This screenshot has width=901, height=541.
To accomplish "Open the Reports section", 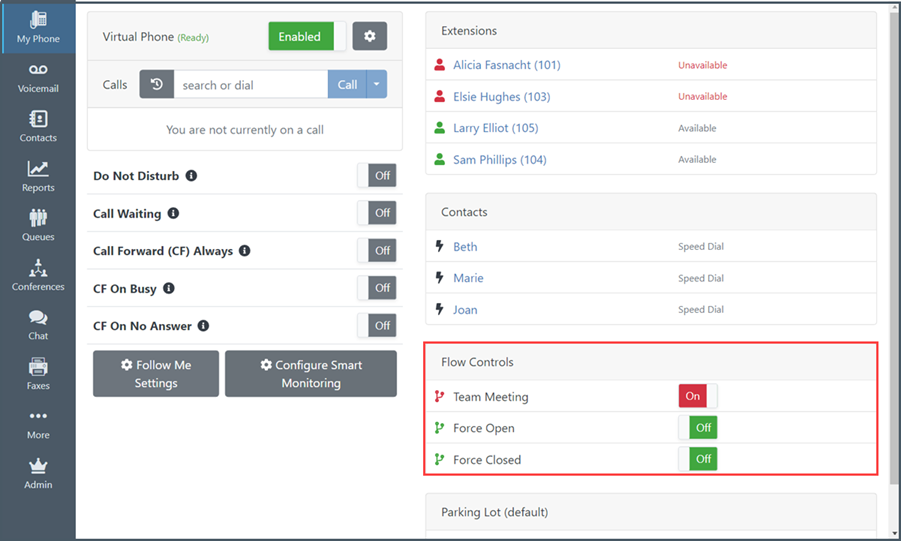I will 38,176.
